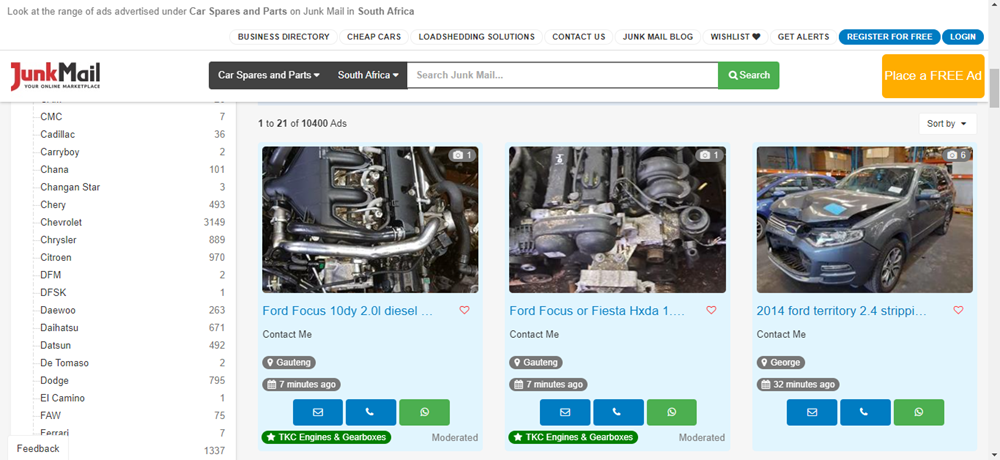The height and width of the screenshot is (460, 1000).
Task: Click TKC Engines & Gearboxes badge on second ad
Action: [573, 437]
